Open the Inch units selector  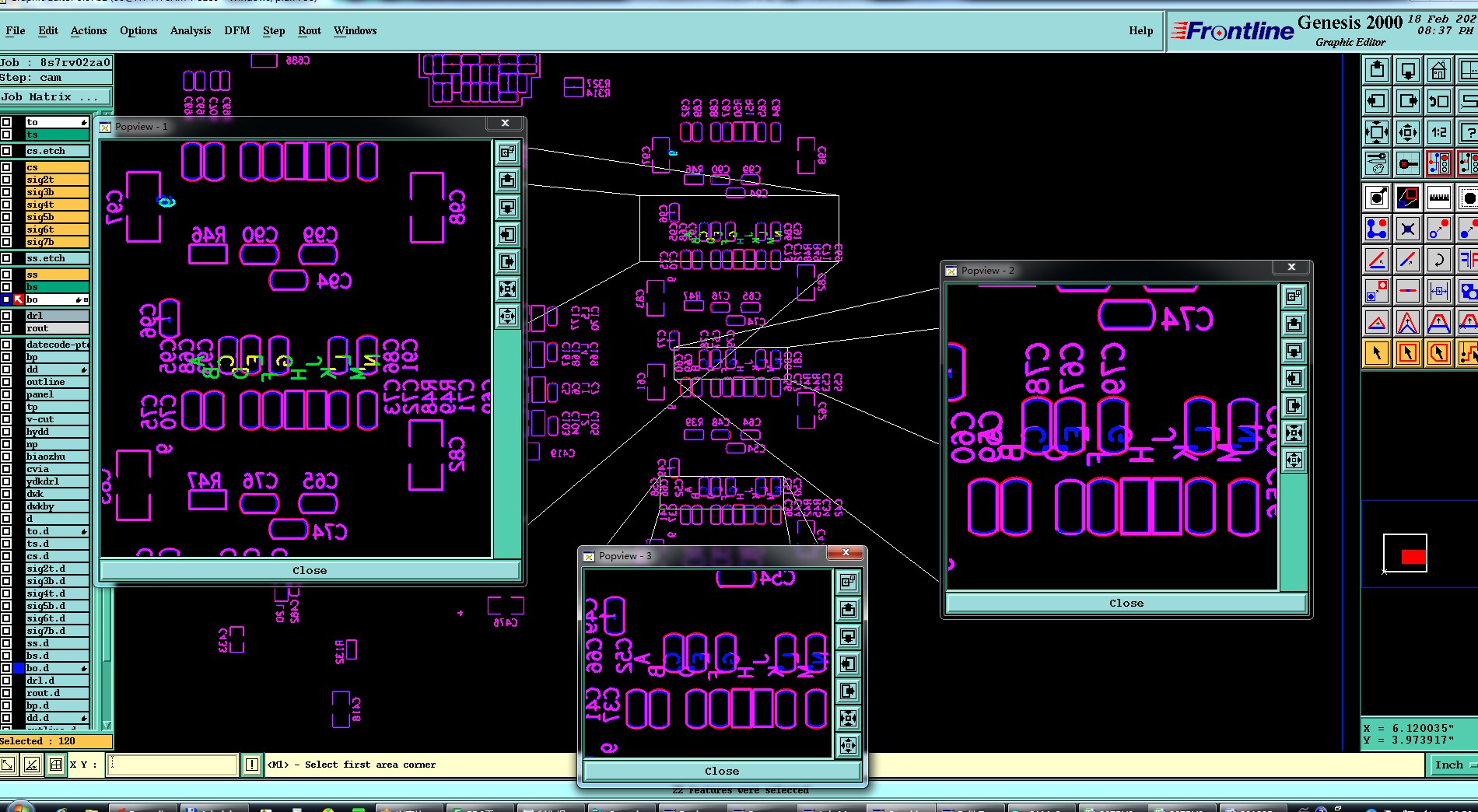tap(1452, 765)
